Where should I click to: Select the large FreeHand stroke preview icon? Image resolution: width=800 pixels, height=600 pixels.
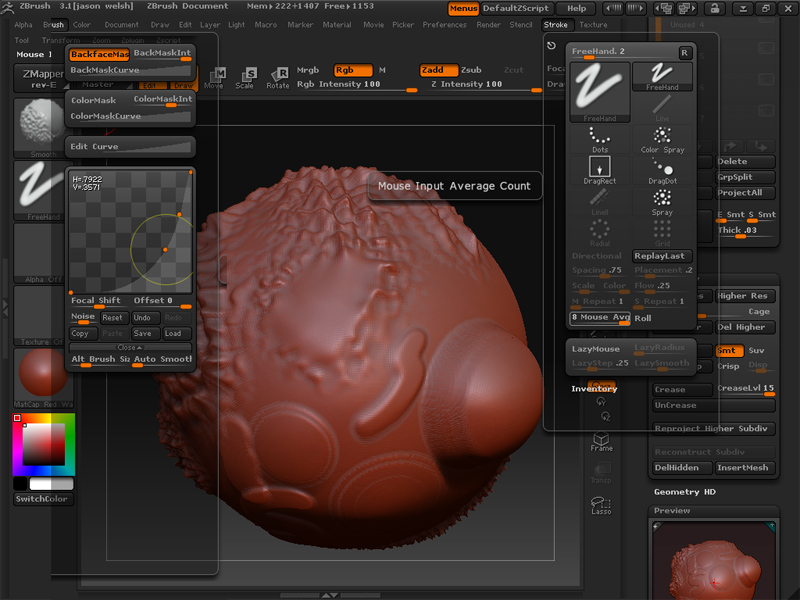tap(600, 92)
